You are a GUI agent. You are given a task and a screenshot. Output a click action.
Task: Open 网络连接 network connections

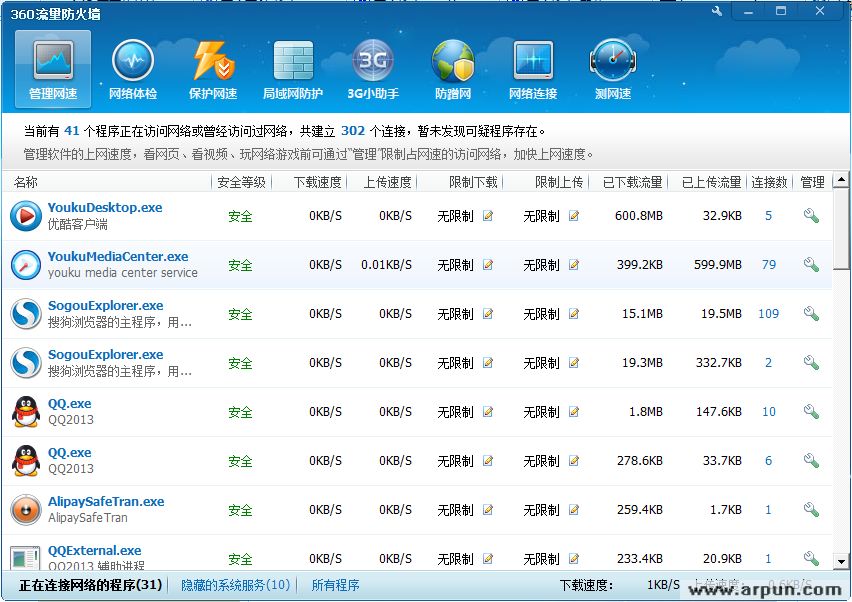coord(533,69)
